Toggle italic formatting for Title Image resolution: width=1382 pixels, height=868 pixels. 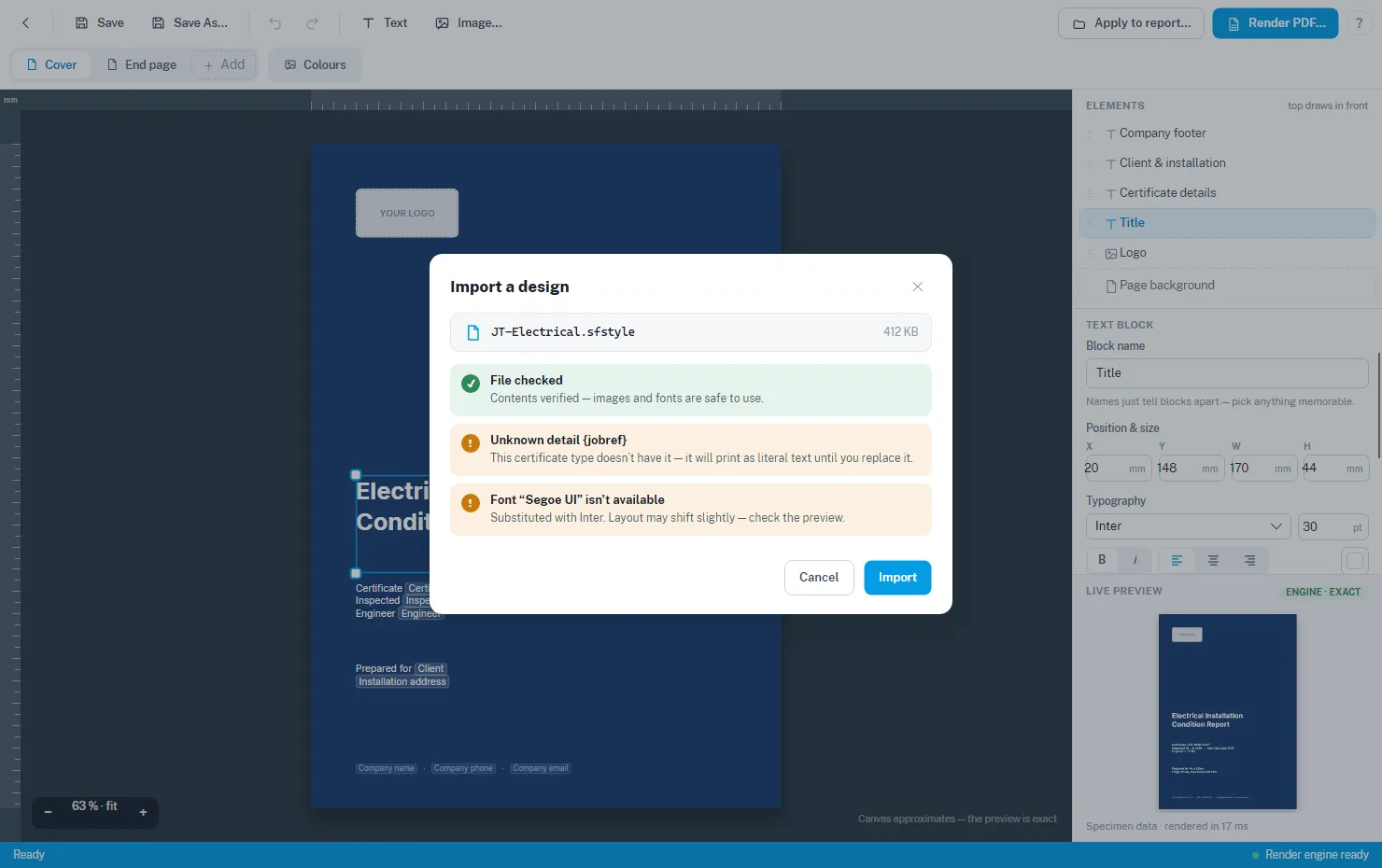(x=1135, y=560)
